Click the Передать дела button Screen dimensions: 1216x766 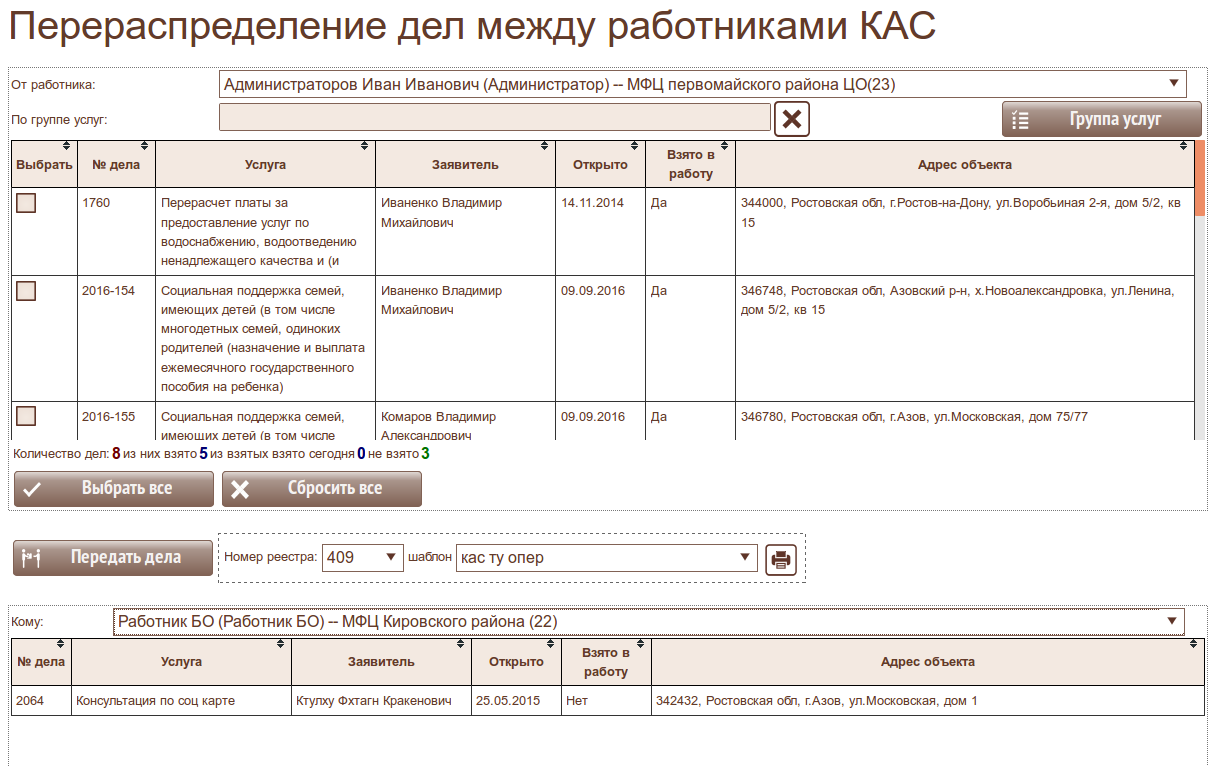click(x=113, y=558)
